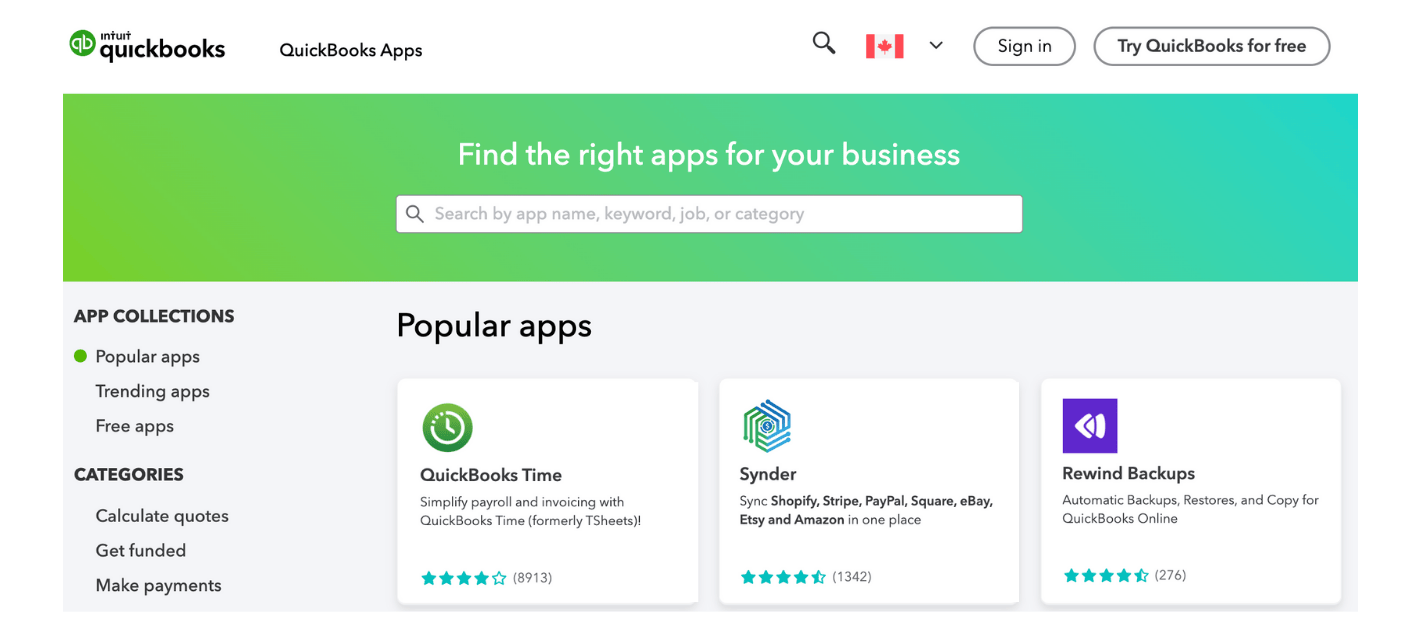The height and width of the screenshot is (630, 1421).
Task: Open the Synder app title
Action: tap(768, 474)
